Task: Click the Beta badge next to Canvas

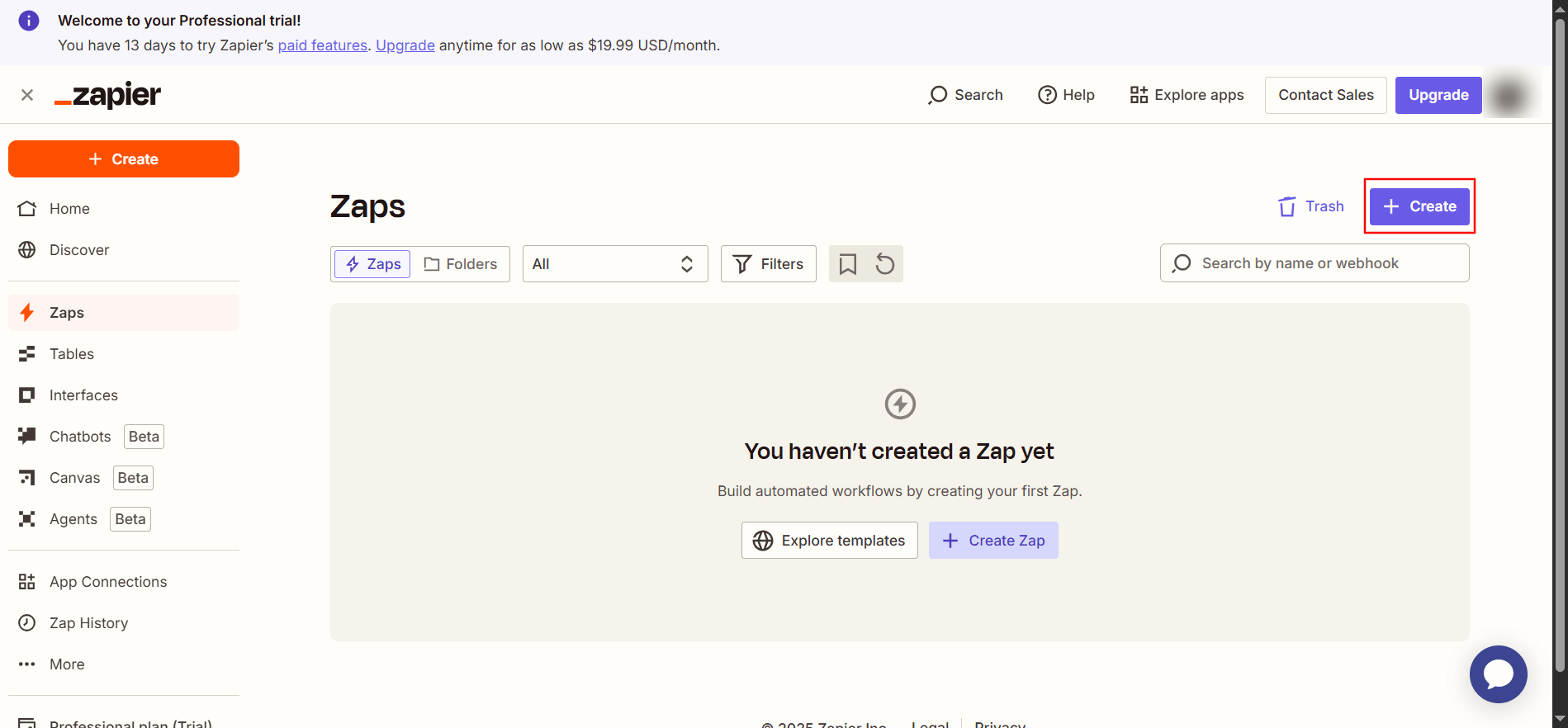Action: (x=133, y=478)
